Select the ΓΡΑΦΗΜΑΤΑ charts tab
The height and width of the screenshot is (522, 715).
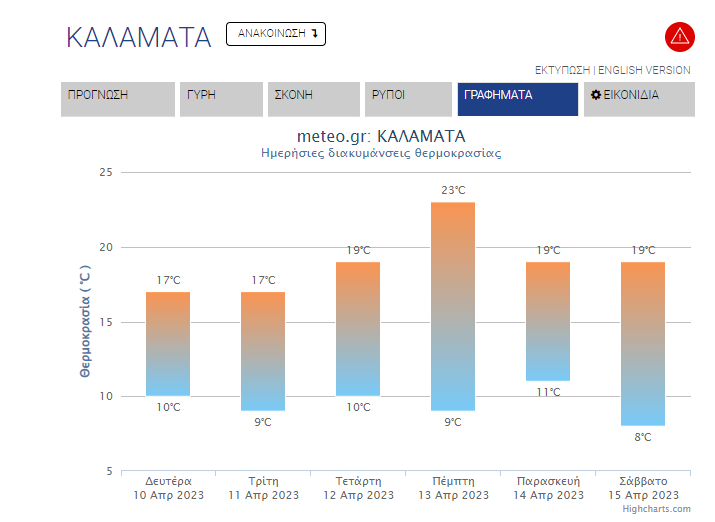coord(518,99)
